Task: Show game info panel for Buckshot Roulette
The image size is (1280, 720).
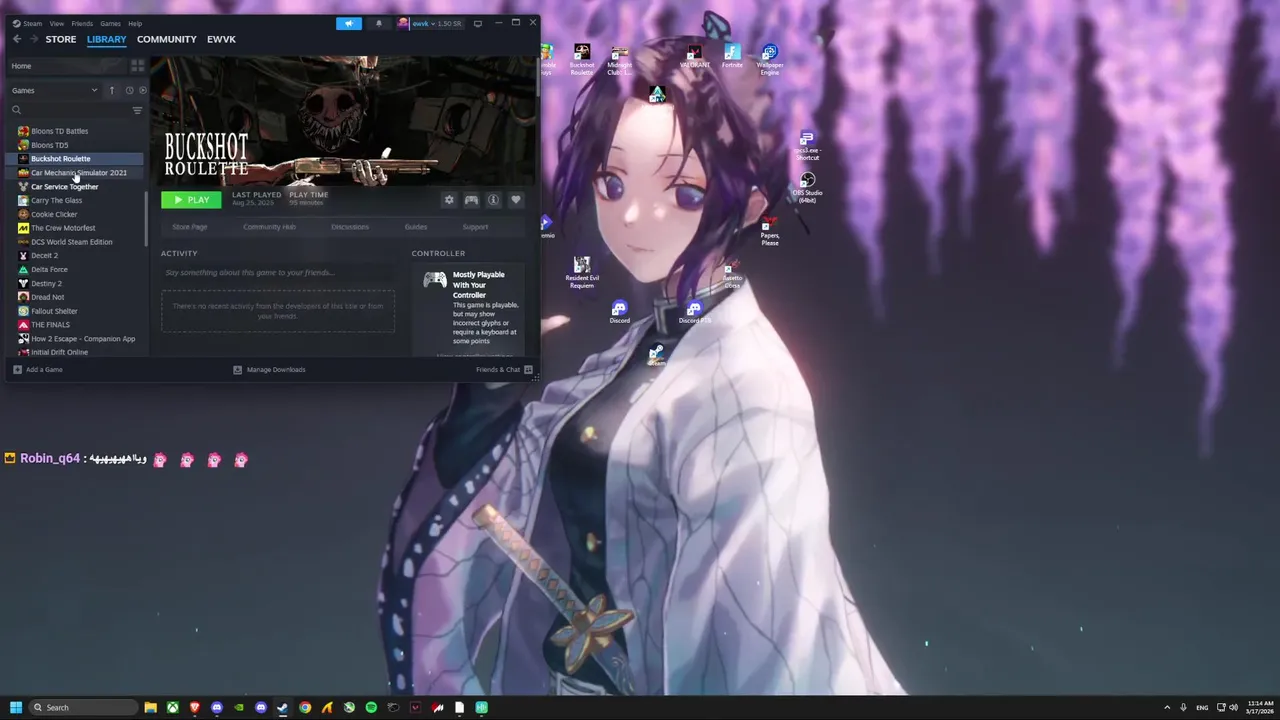Action: click(493, 200)
